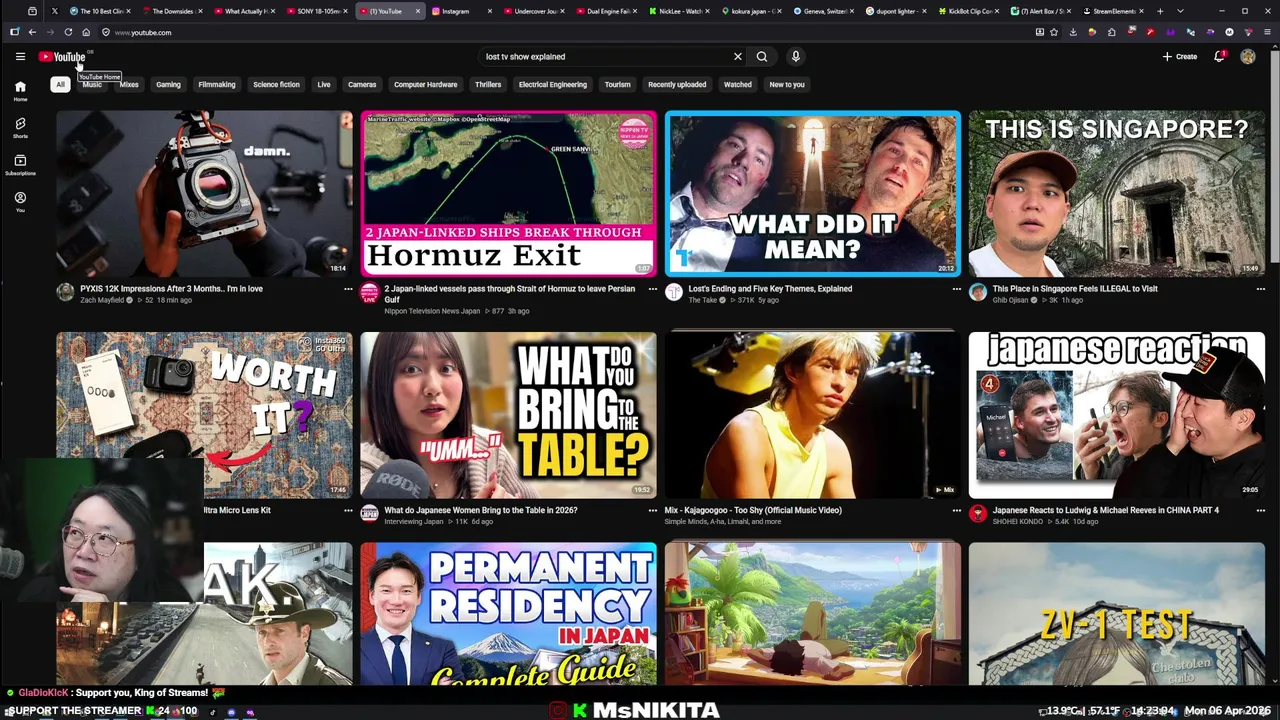The image size is (1280, 720).
Task: Open options for Japanese Reacts to Ludwig video
Action: (x=1260, y=510)
